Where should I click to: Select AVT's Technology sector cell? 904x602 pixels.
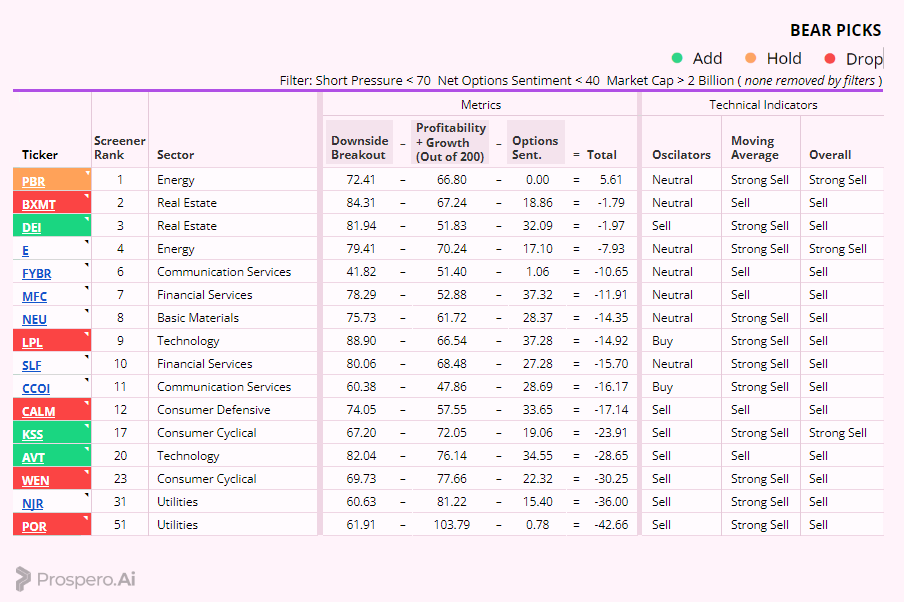pos(188,456)
